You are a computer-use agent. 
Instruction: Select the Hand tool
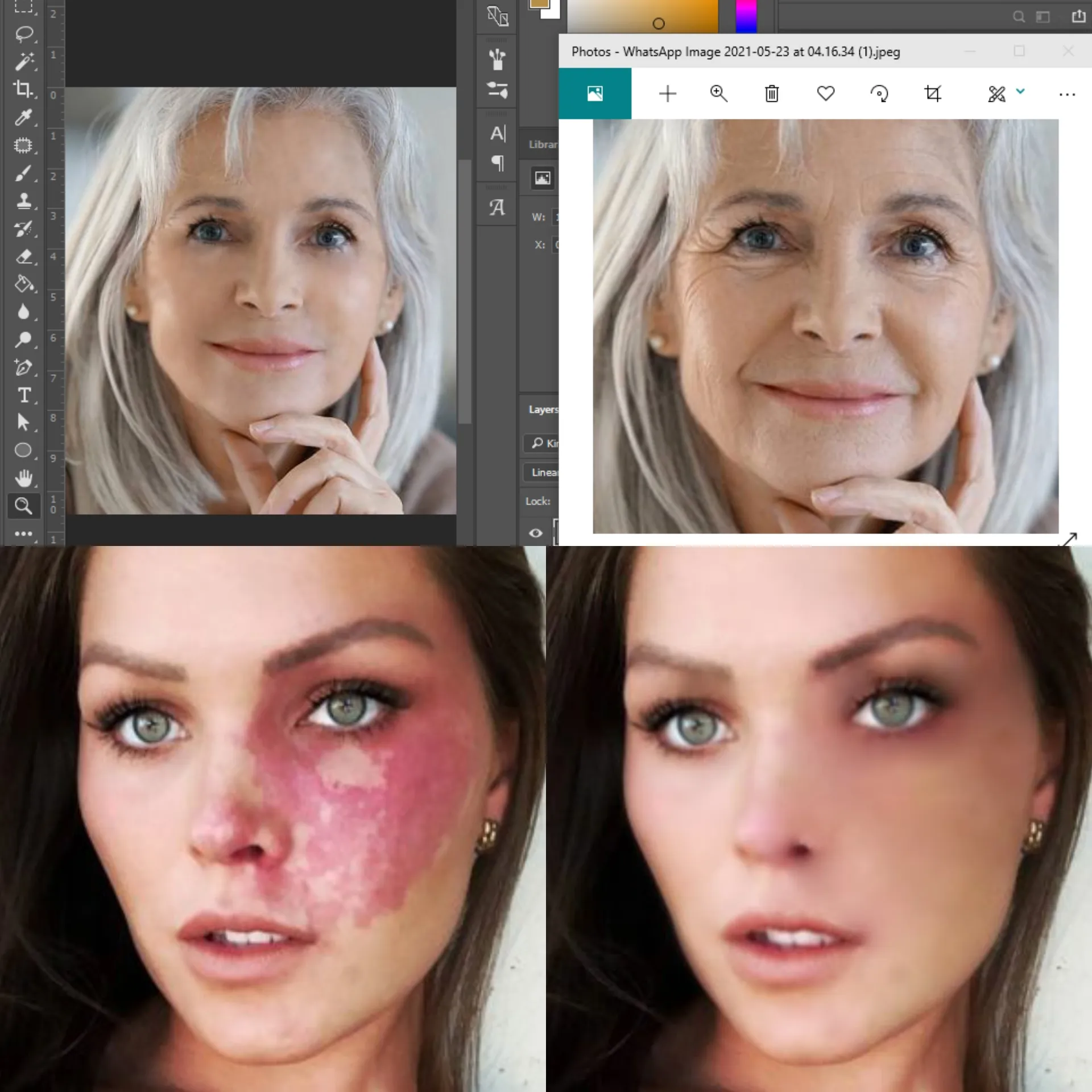click(x=23, y=478)
